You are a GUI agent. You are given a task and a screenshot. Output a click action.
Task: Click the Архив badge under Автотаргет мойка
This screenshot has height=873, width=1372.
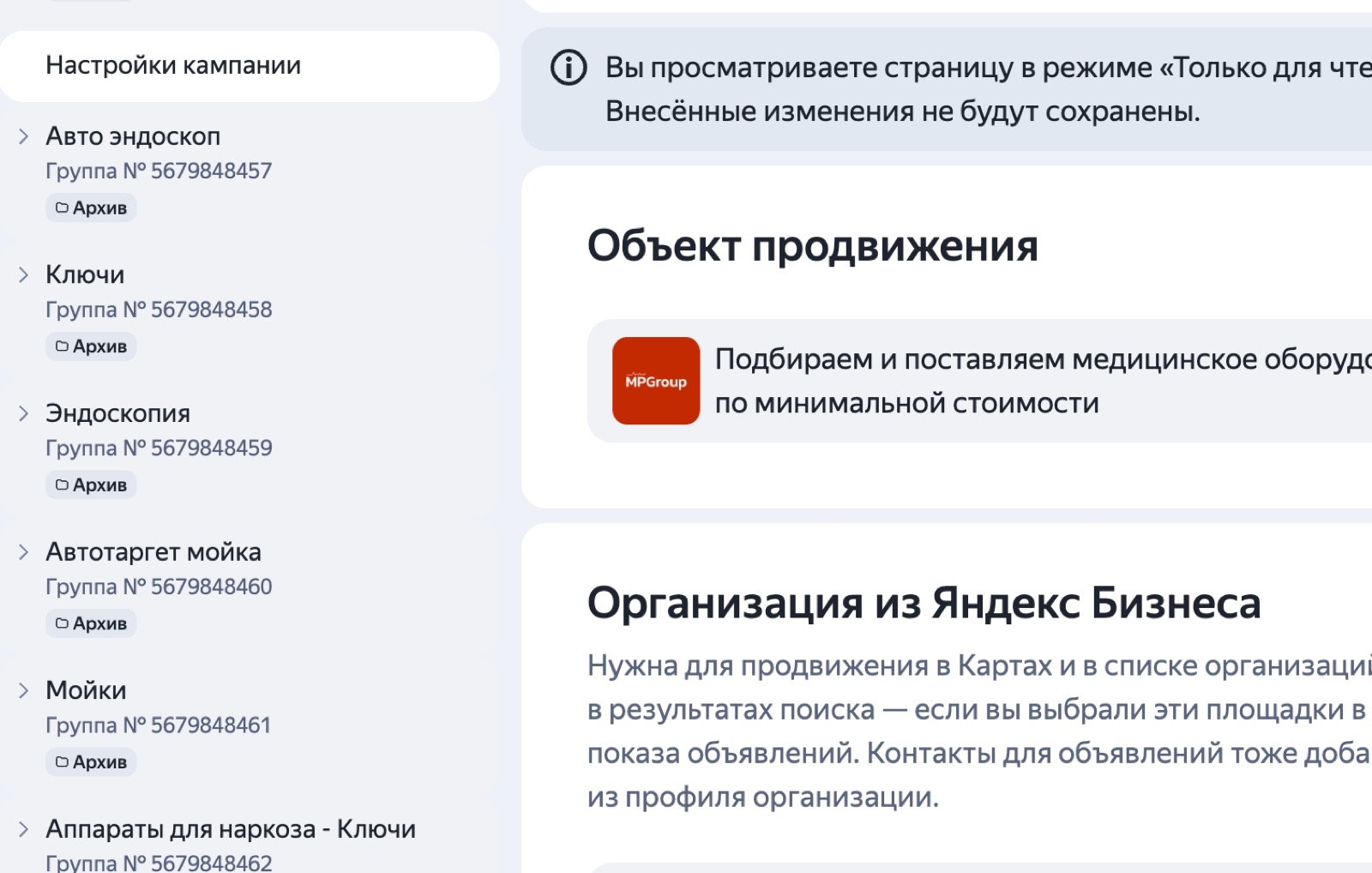point(91,623)
